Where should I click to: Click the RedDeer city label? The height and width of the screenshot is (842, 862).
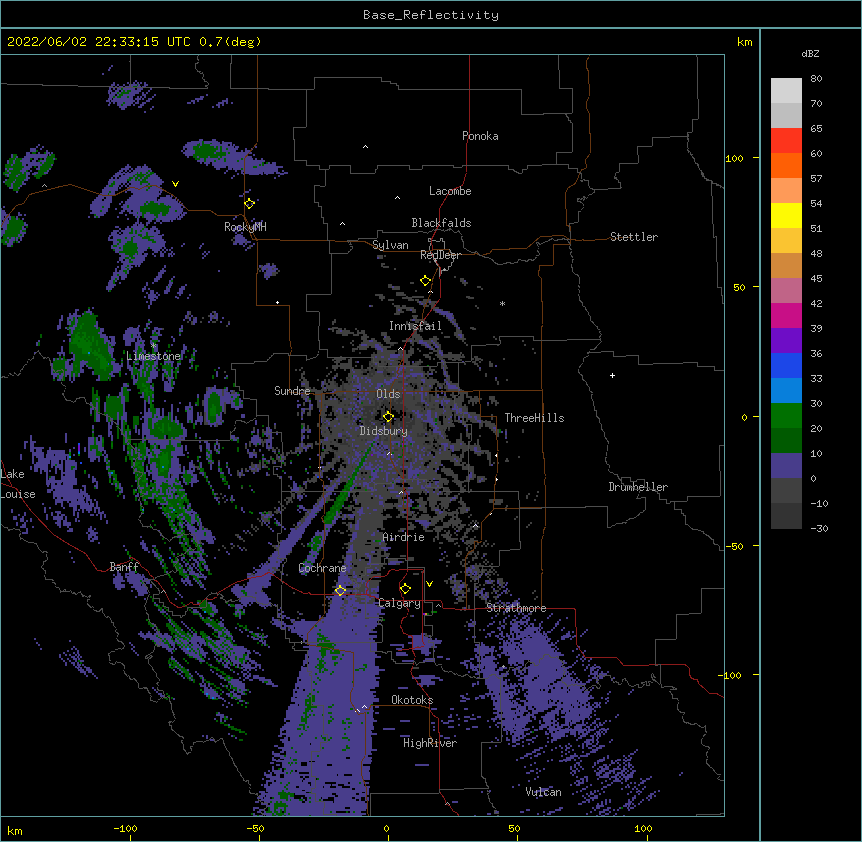tap(440, 255)
